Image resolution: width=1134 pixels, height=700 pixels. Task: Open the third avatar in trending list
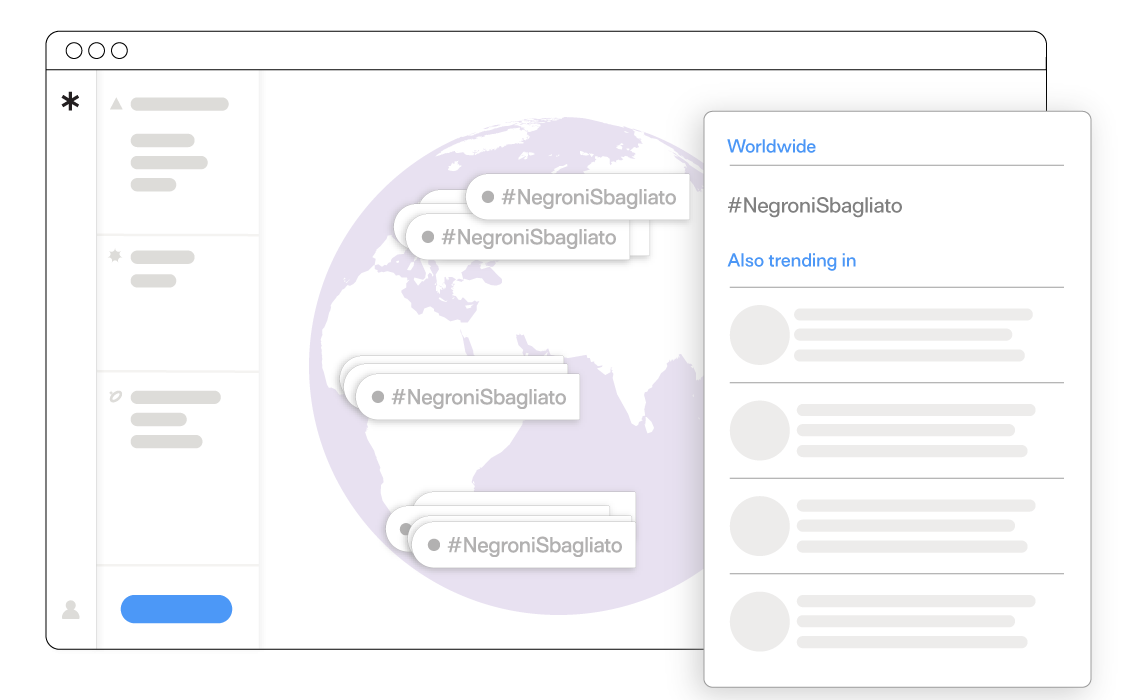pyautogui.click(x=760, y=526)
